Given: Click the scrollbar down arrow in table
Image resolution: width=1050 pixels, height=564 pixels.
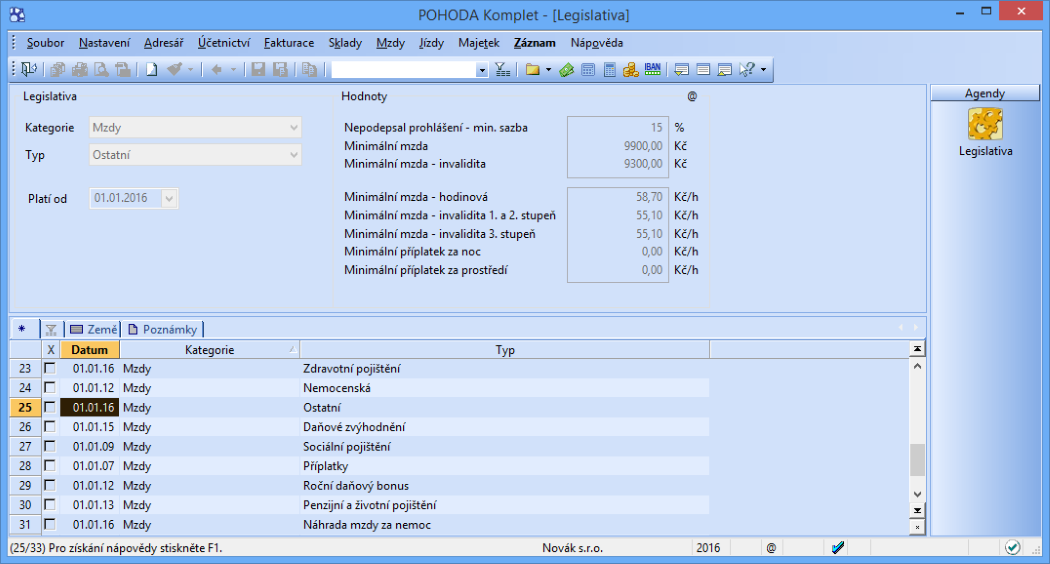Looking at the screenshot, I should click(917, 494).
